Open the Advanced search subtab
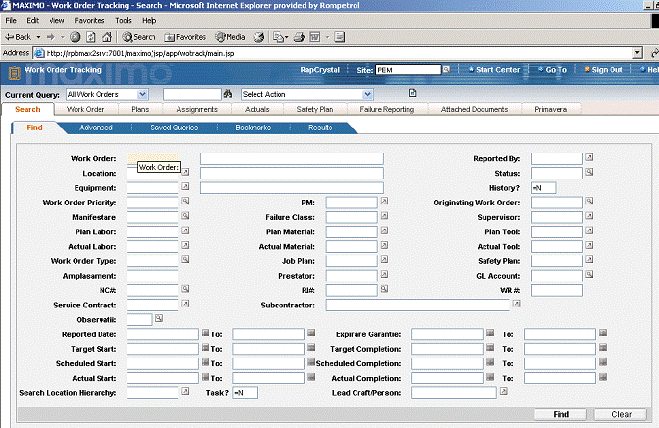 click(96, 127)
